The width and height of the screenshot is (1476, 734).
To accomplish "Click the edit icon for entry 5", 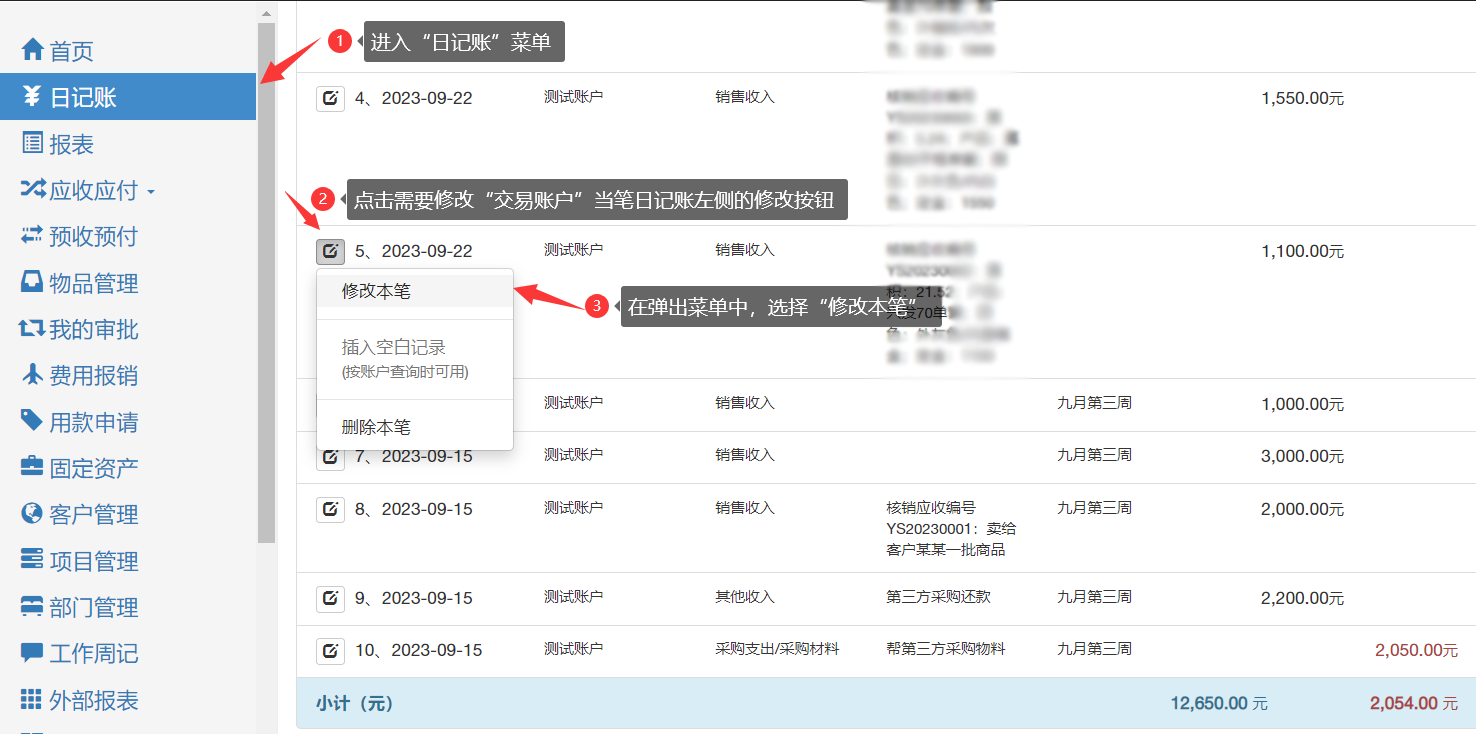I will [x=330, y=251].
